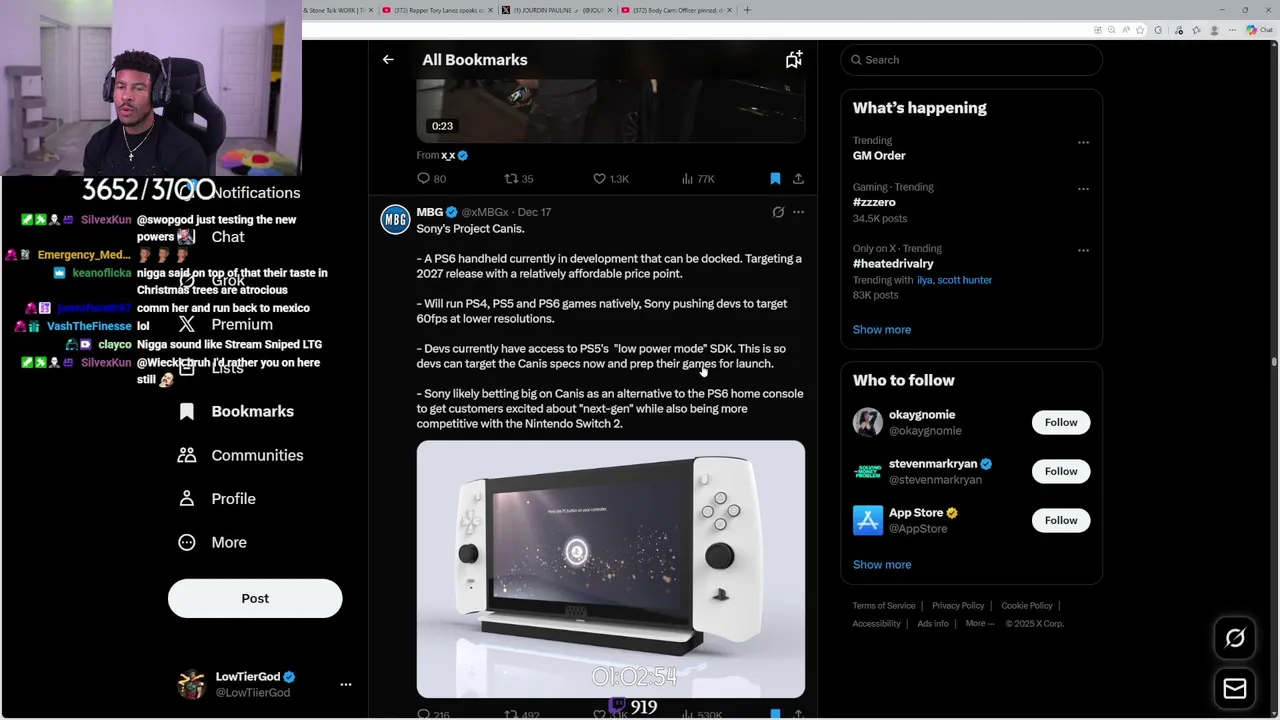Click the x.x source account link
The width and height of the screenshot is (1280, 720).
point(448,155)
